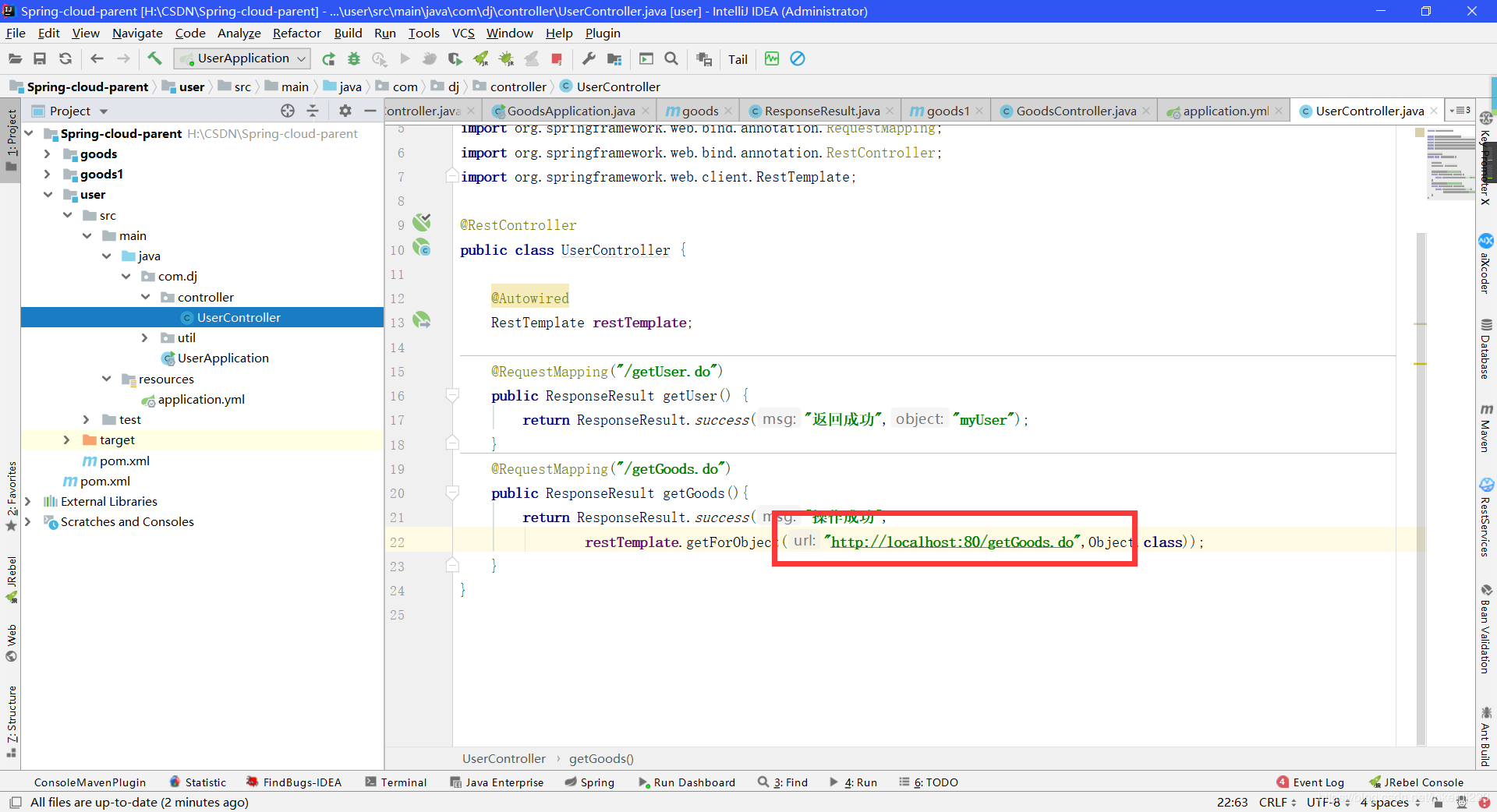Expand the util package node
The width and height of the screenshot is (1497, 812).
tap(145, 337)
